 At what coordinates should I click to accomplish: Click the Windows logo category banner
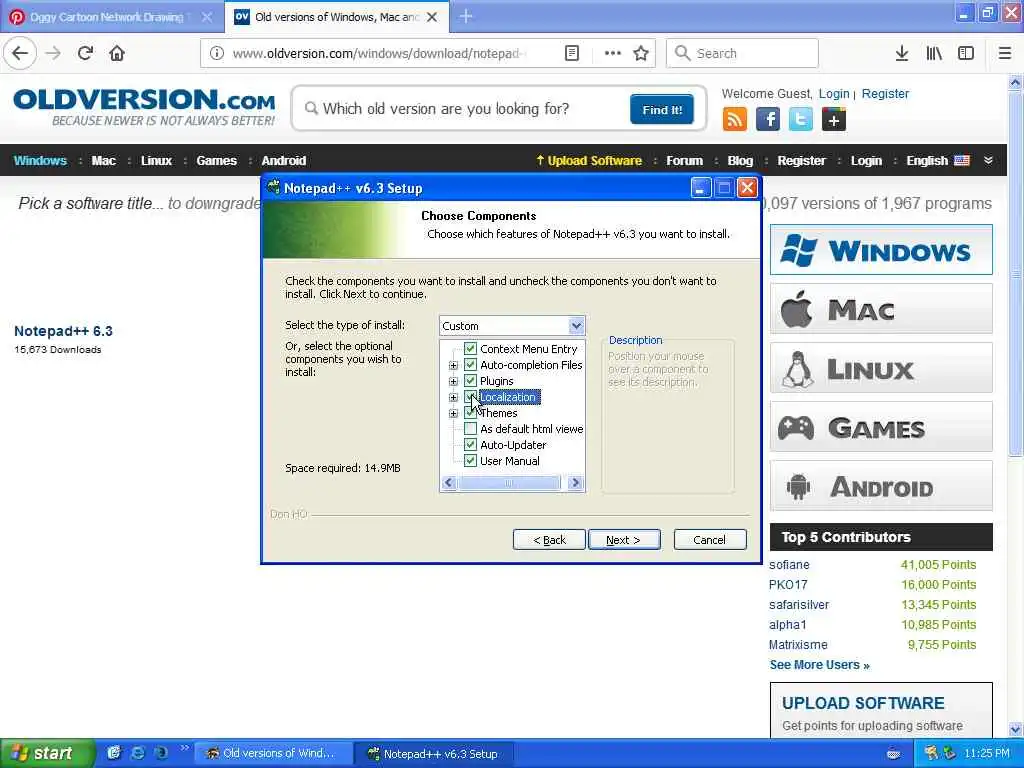(881, 249)
